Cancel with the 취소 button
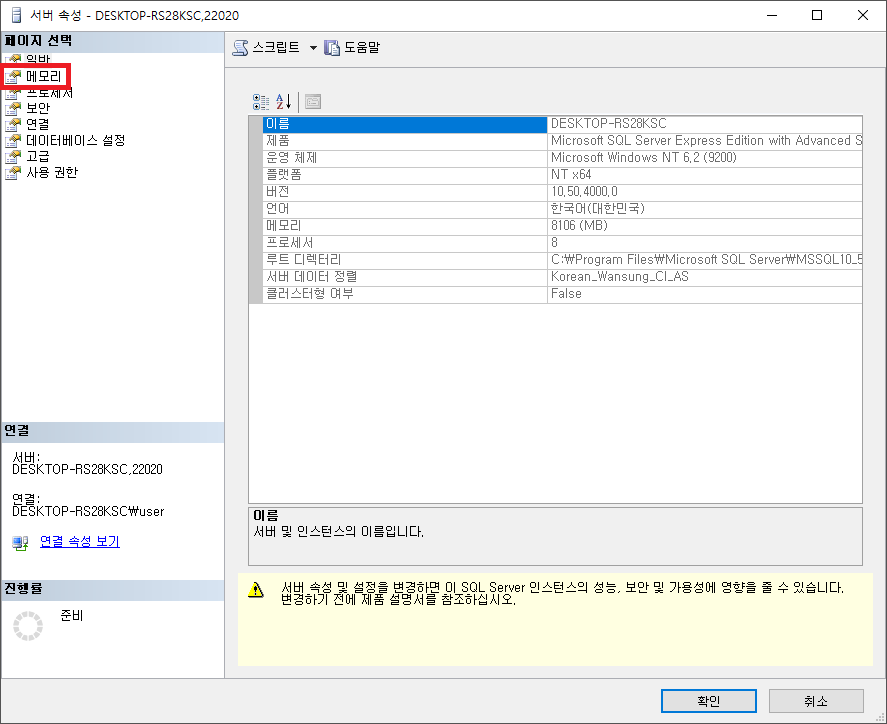Viewport: 887px width, 724px height. [816, 701]
